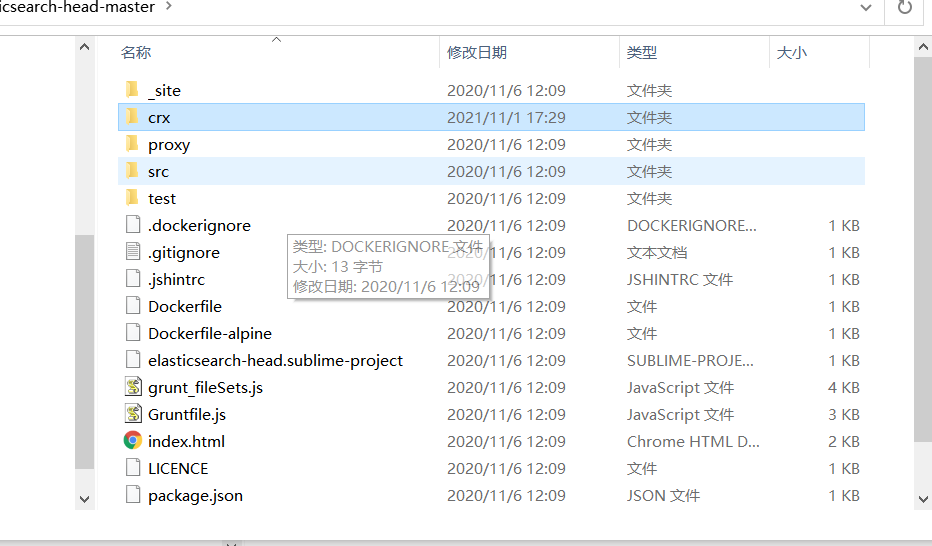This screenshot has height=546, width=932.
Task: Click the package.json file icon
Action: [133, 494]
